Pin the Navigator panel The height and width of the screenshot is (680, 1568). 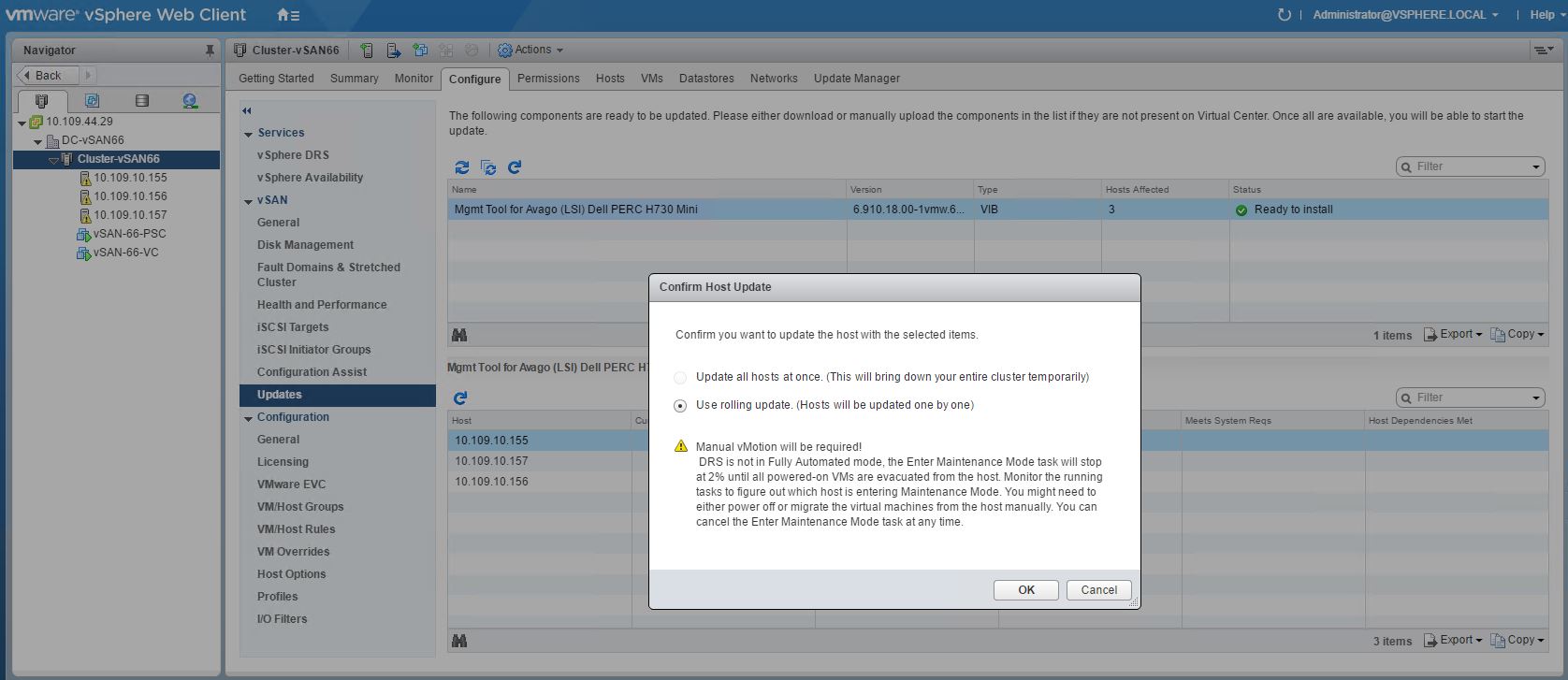tap(210, 51)
